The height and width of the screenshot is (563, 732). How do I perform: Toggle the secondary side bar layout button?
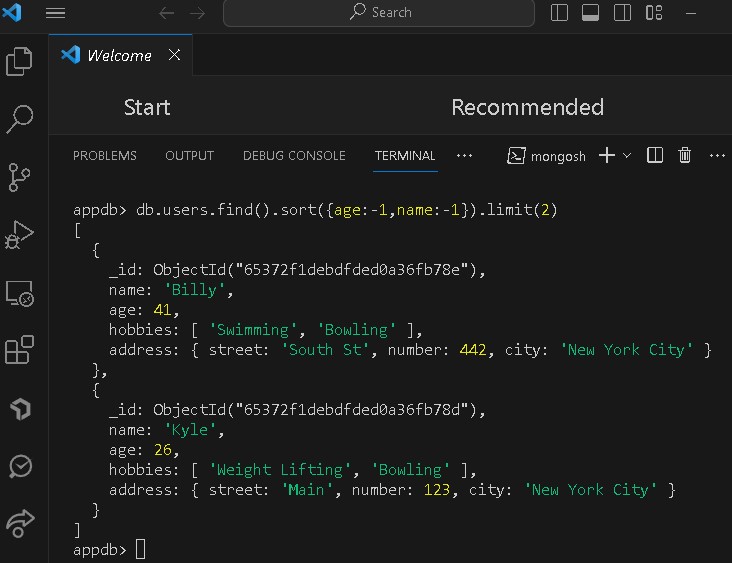pyautogui.click(x=622, y=13)
